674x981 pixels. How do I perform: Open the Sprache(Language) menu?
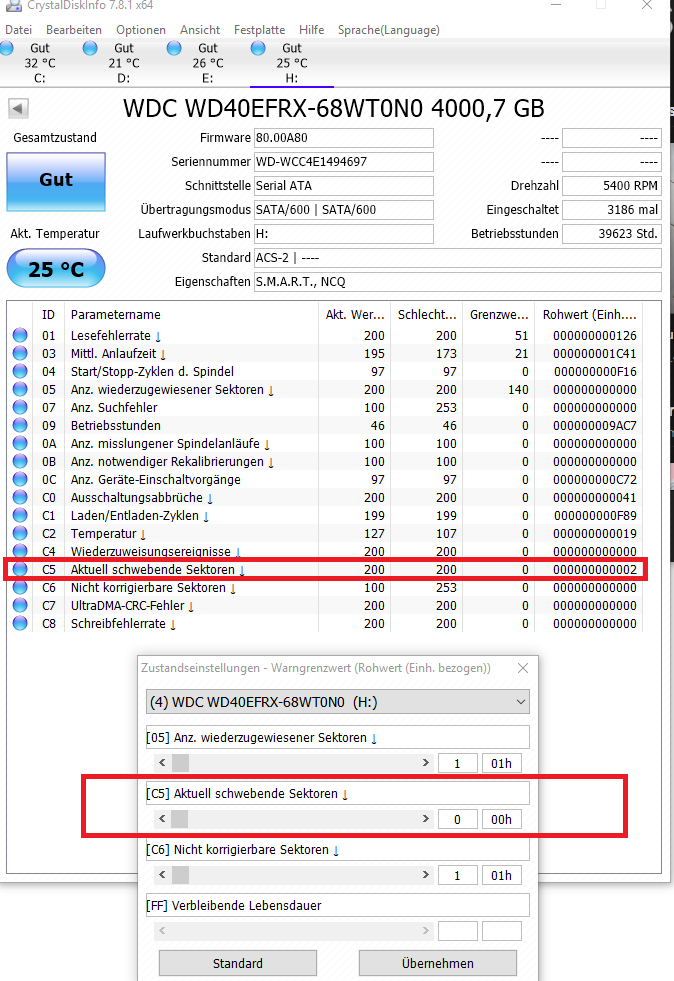(x=389, y=30)
